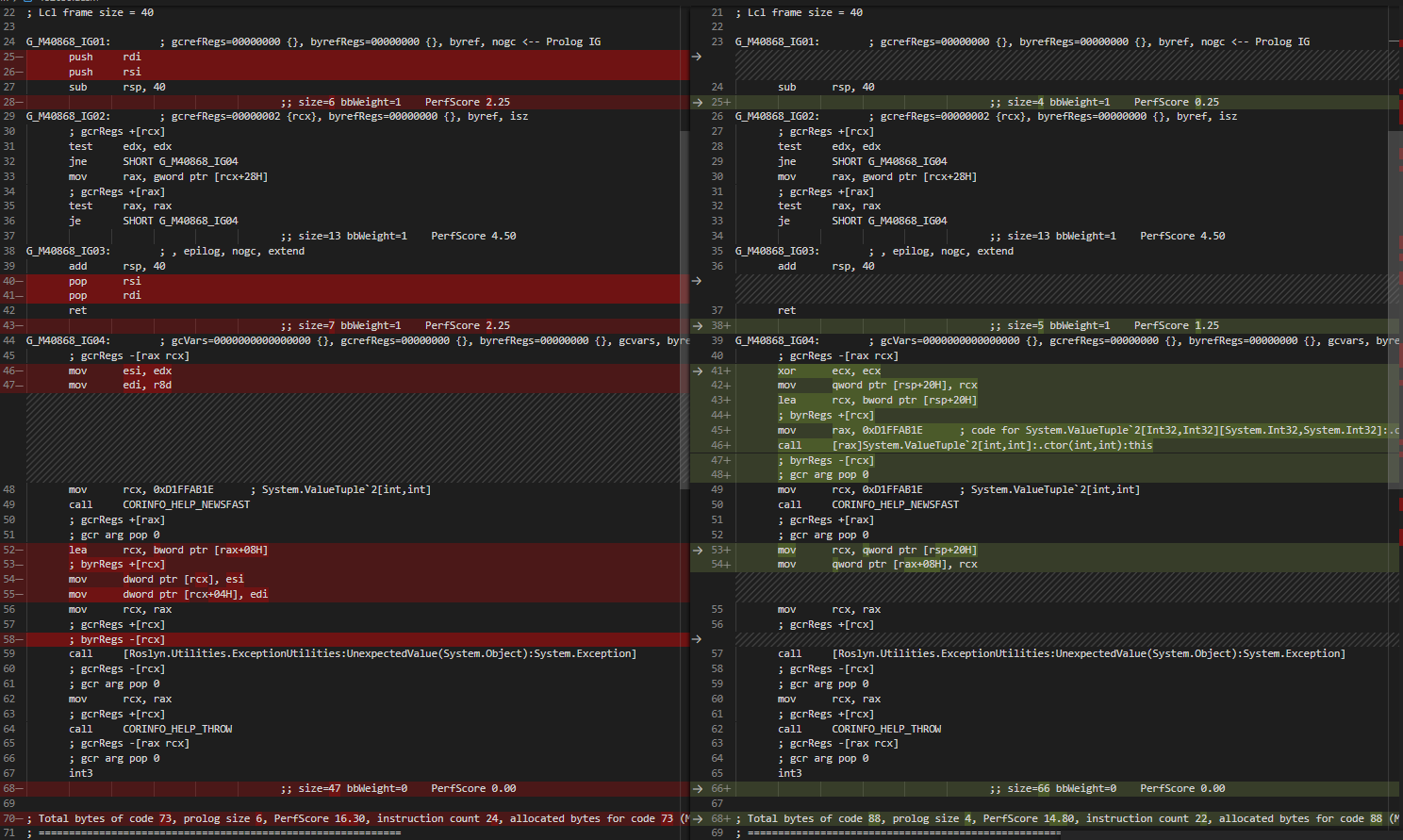Click added ValueTuple .ctor call line in right pane
Image resolution: width=1403 pixels, height=840 pixels.
pyautogui.click(x=965, y=445)
